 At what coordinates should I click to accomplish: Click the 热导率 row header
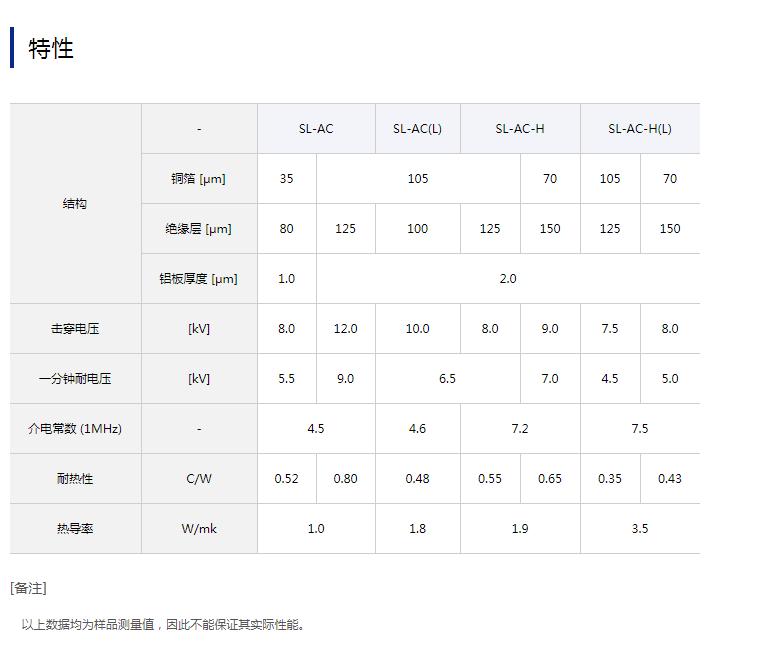click(x=75, y=529)
